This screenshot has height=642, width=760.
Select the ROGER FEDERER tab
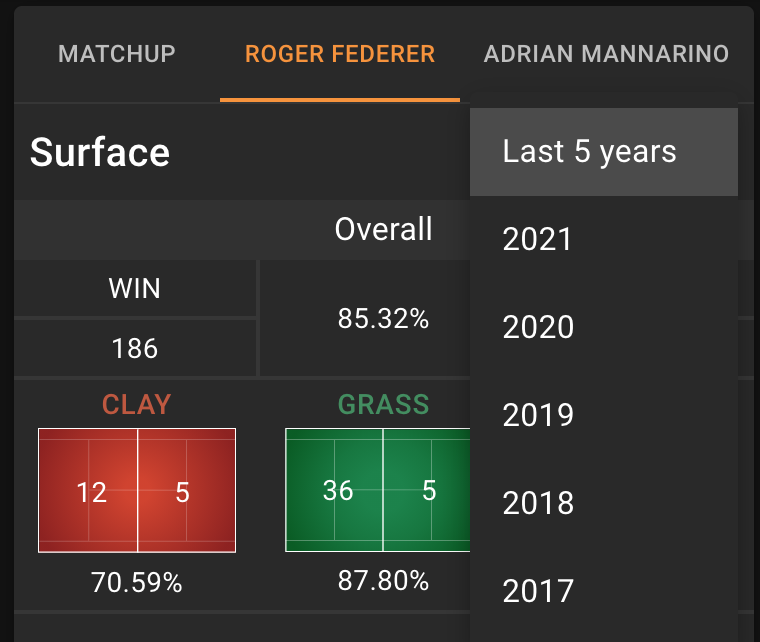340,54
